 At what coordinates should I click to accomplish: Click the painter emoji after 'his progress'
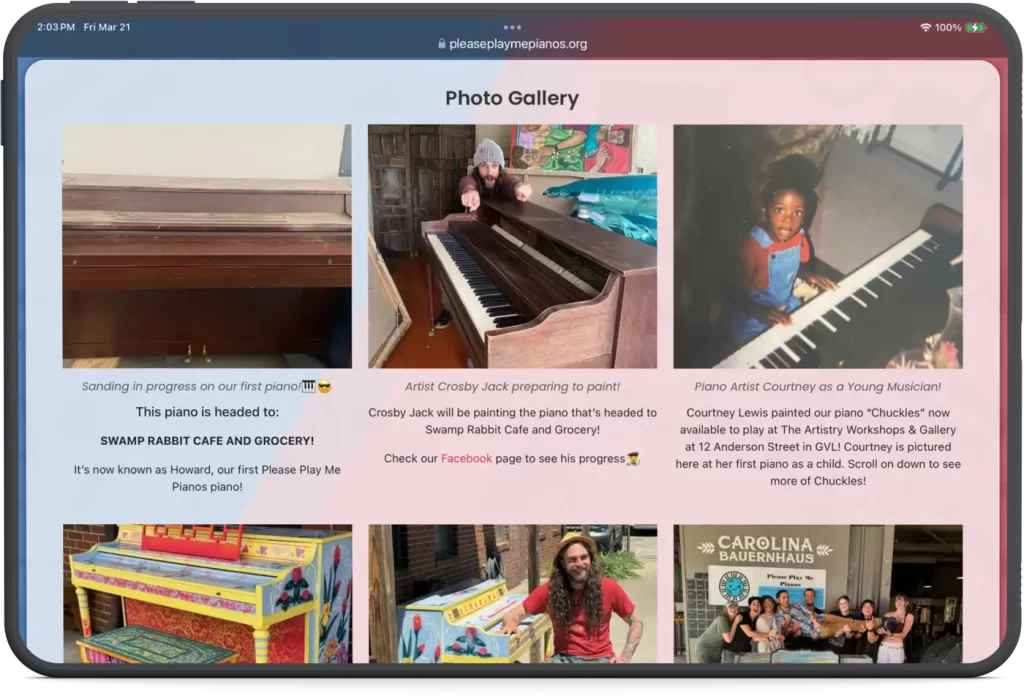pos(631,458)
